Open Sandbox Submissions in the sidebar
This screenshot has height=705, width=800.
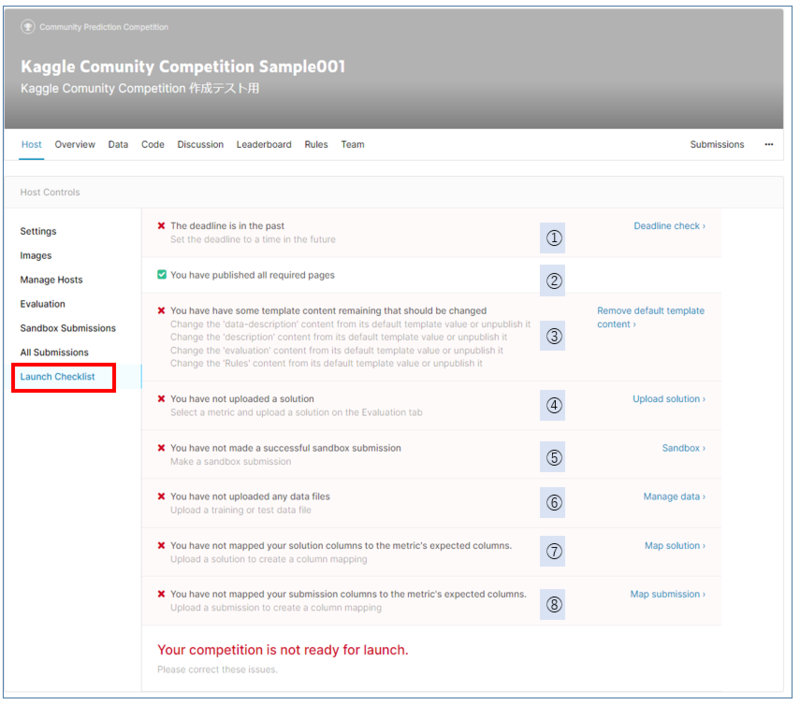[68, 328]
